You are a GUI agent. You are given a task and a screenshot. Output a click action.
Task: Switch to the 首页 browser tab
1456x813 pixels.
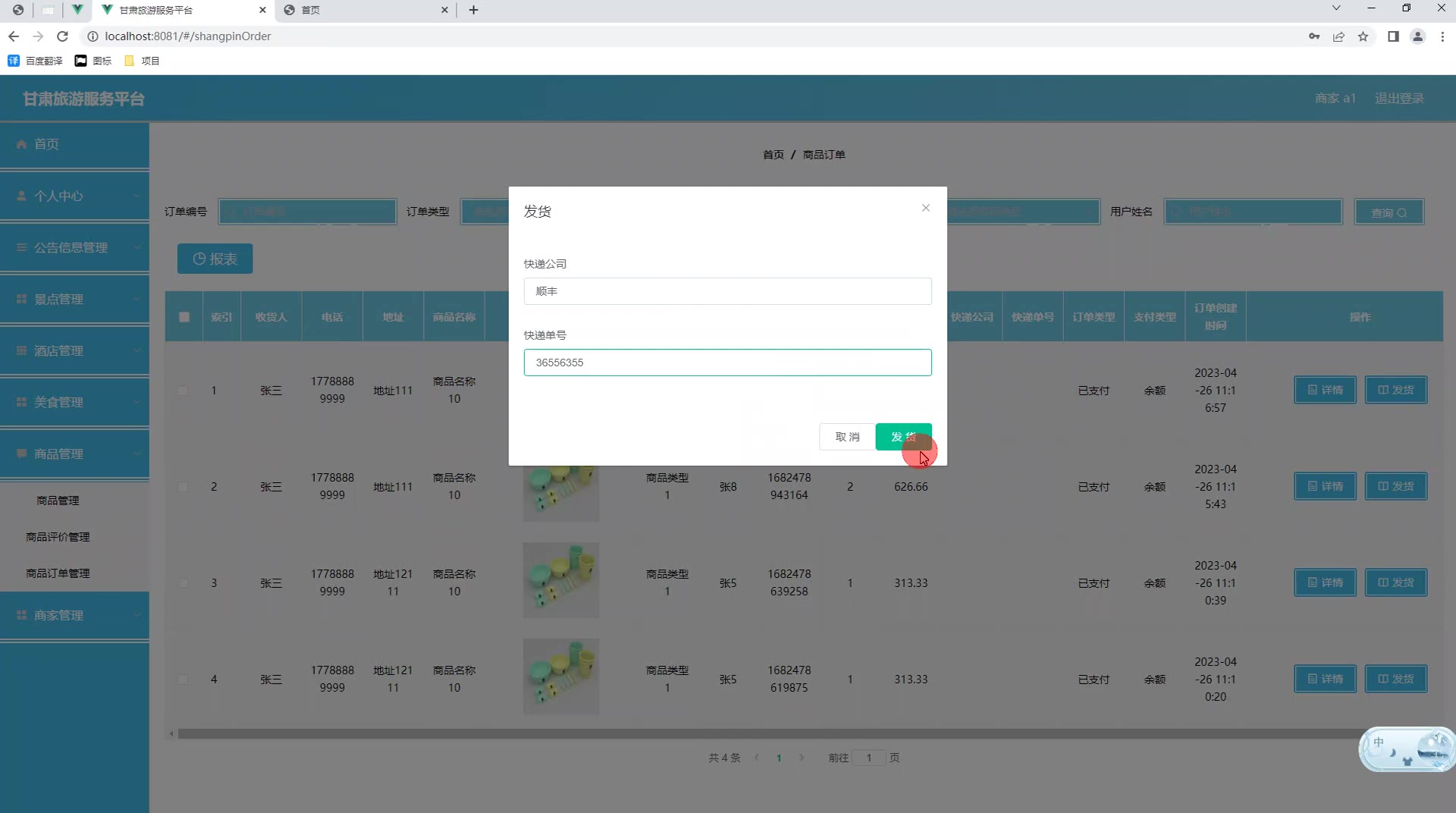364,10
